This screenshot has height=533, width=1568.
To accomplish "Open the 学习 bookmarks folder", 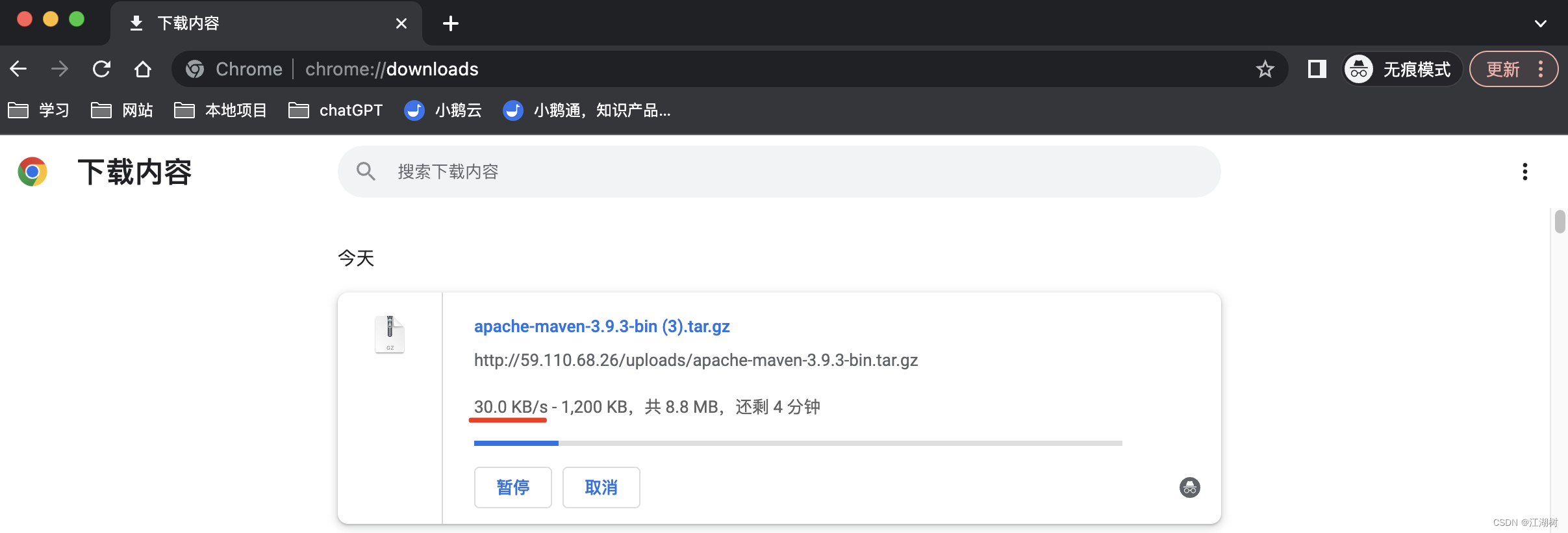I will (38, 110).
